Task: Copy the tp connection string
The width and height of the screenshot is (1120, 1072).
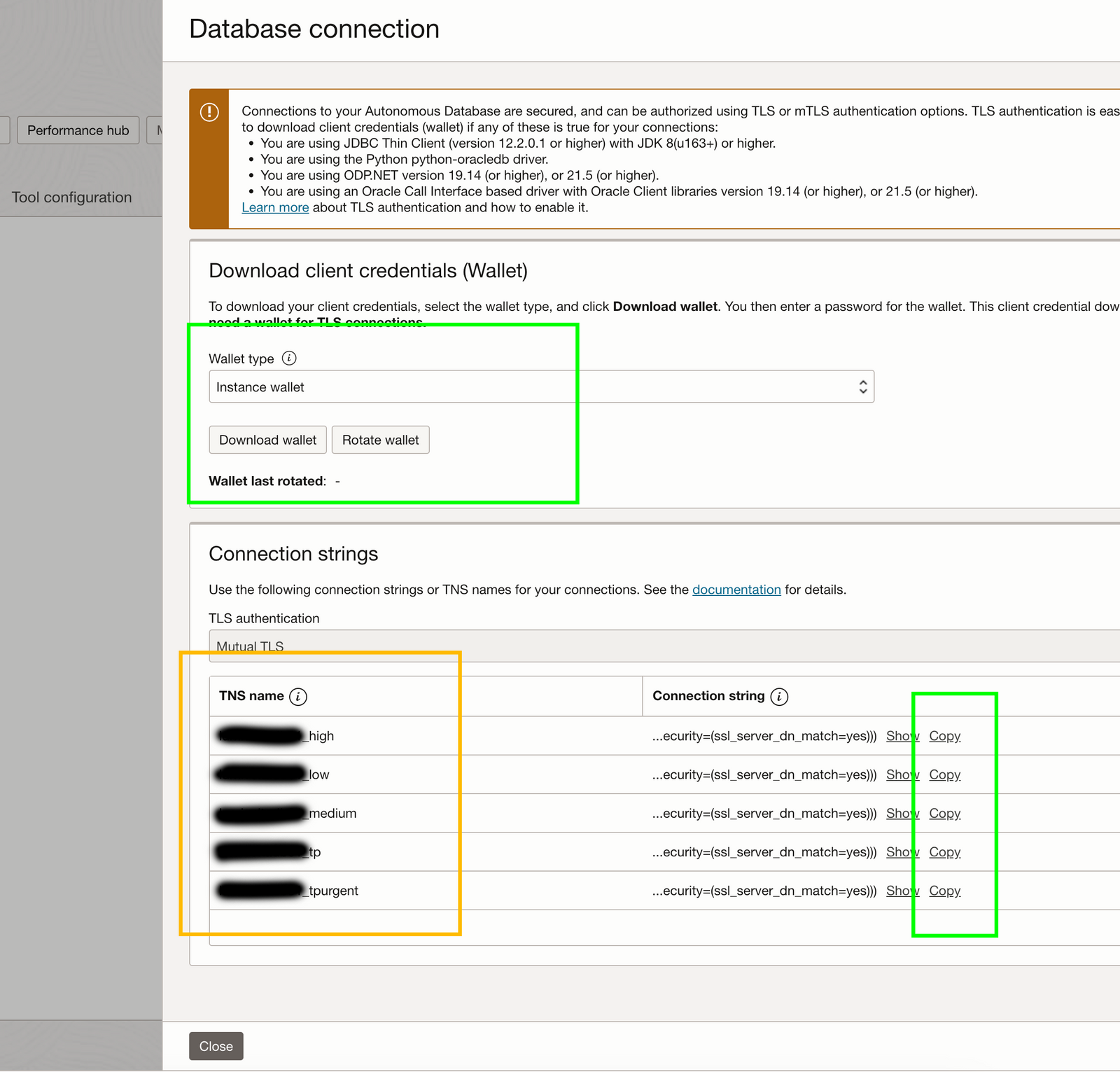Action: 944,852
